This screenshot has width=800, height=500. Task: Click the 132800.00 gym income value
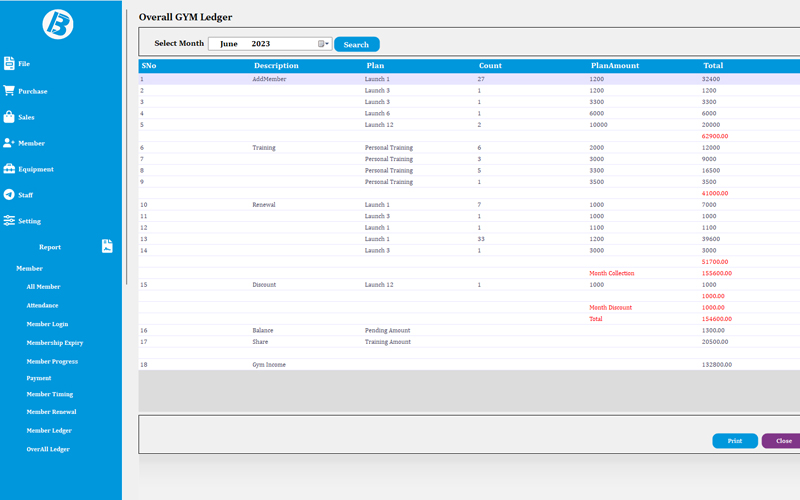point(716,365)
